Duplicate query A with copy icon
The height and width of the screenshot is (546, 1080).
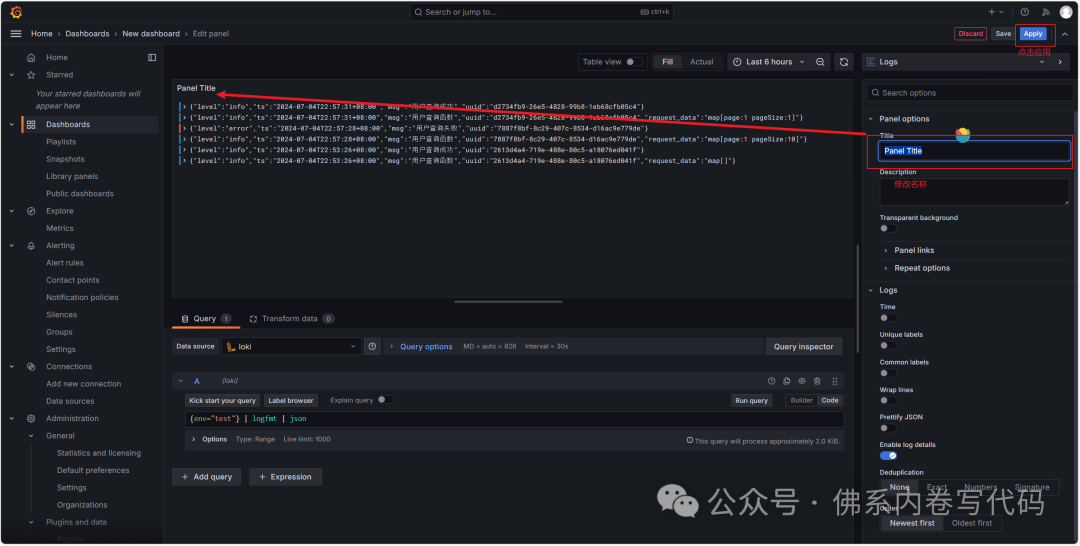tap(787, 381)
